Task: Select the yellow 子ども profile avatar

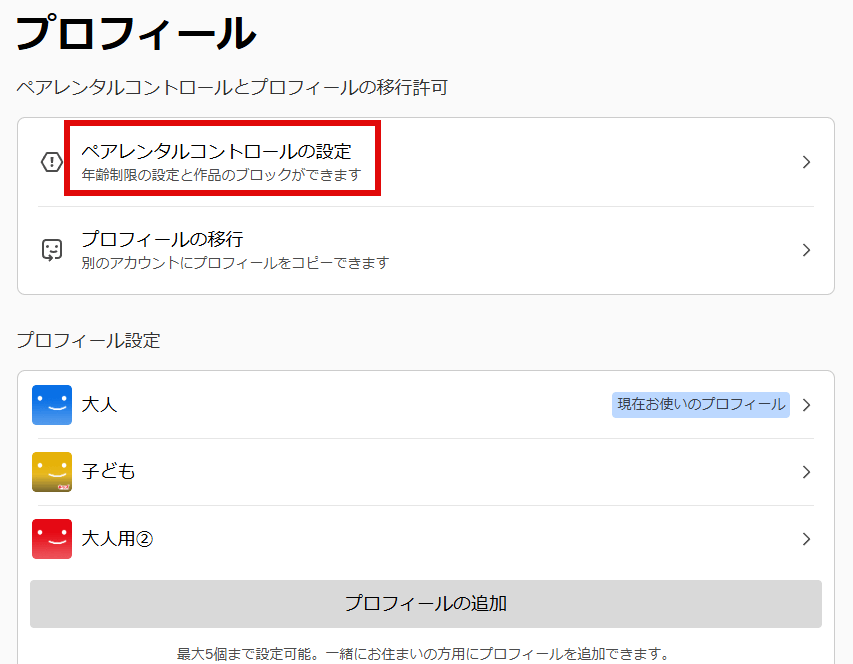Action: click(52, 472)
